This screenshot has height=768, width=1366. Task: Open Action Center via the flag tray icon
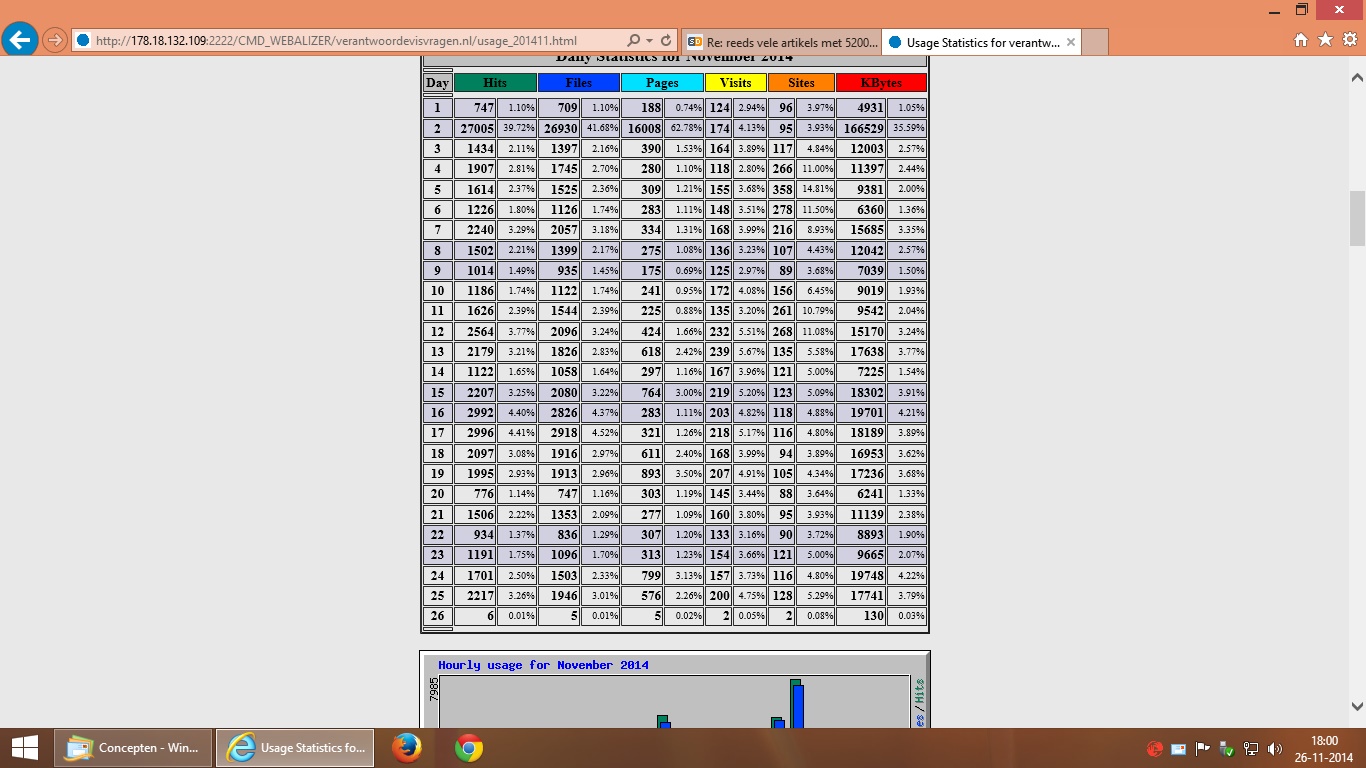coord(1203,748)
